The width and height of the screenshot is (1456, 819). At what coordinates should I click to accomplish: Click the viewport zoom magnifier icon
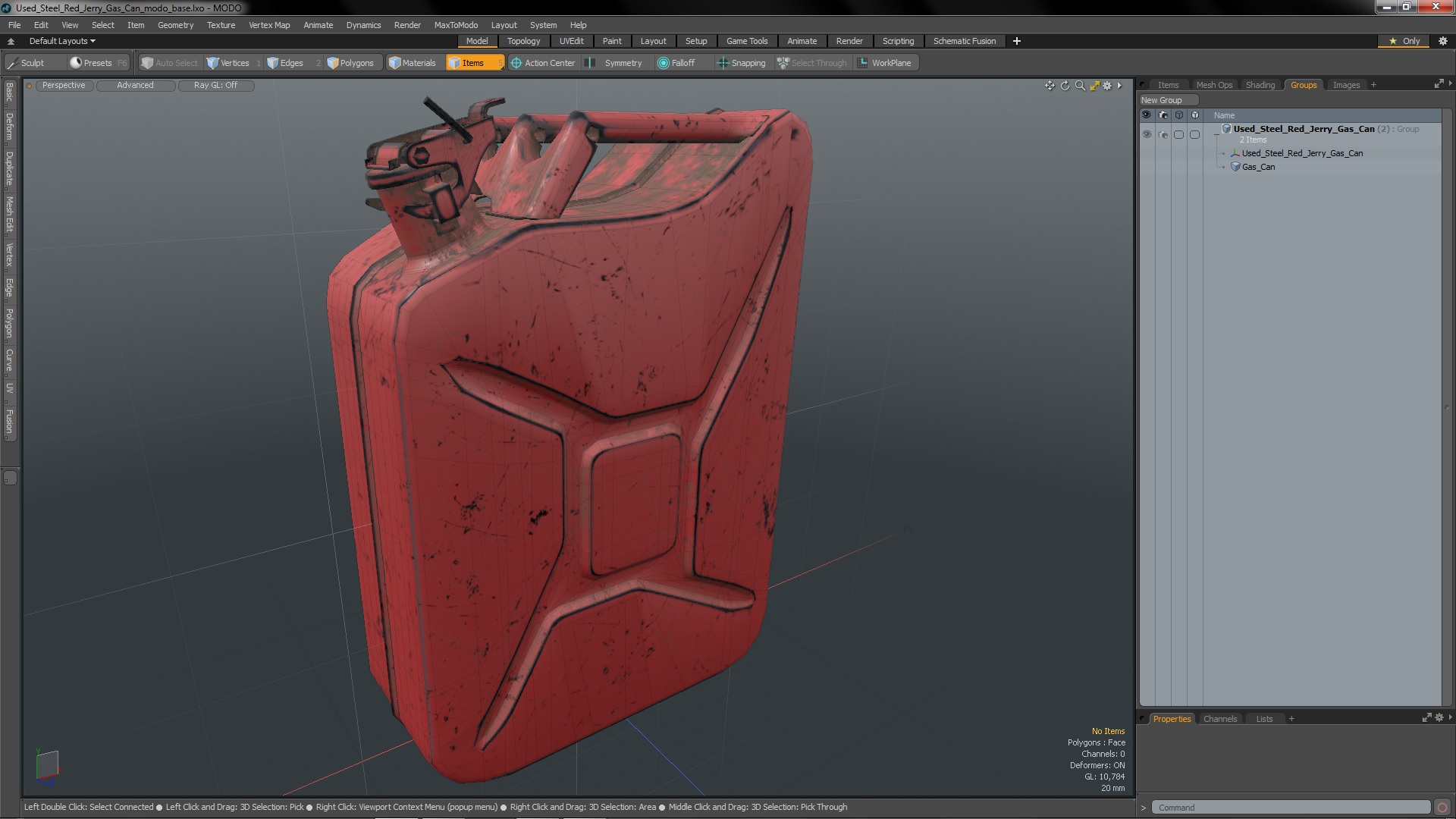[x=1080, y=86]
